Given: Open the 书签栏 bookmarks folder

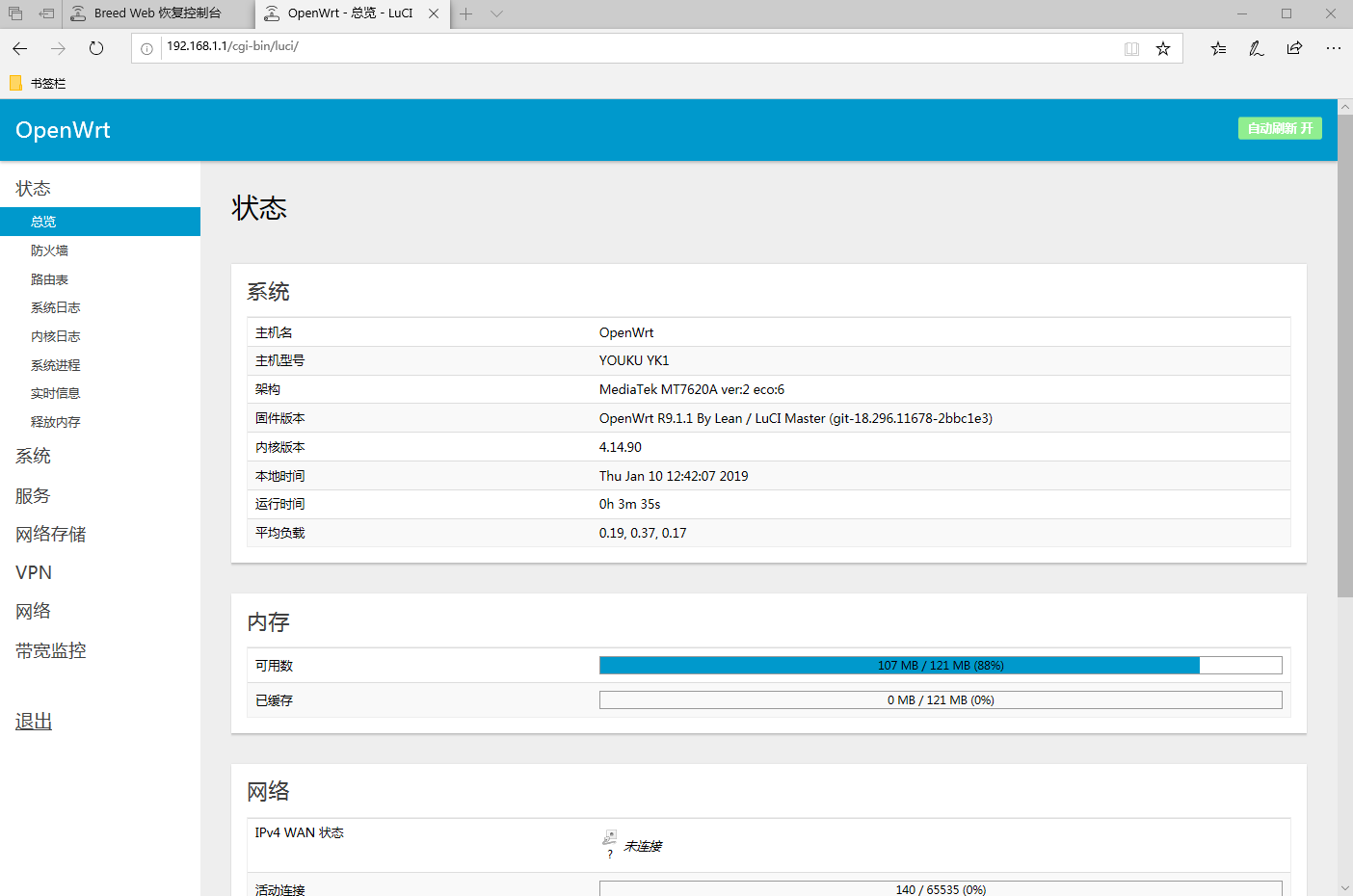Looking at the screenshot, I should pyautogui.click(x=38, y=84).
